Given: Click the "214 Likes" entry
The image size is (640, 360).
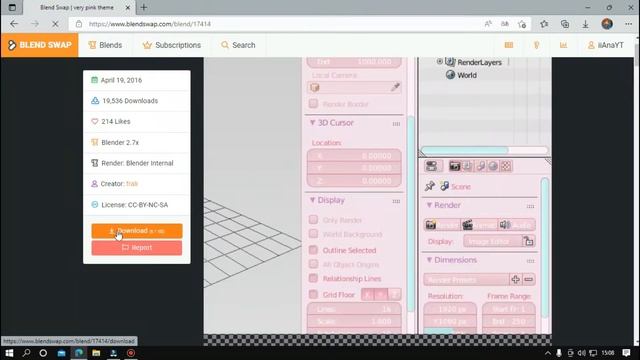Looking at the screenshot, I should coord(116,122).
